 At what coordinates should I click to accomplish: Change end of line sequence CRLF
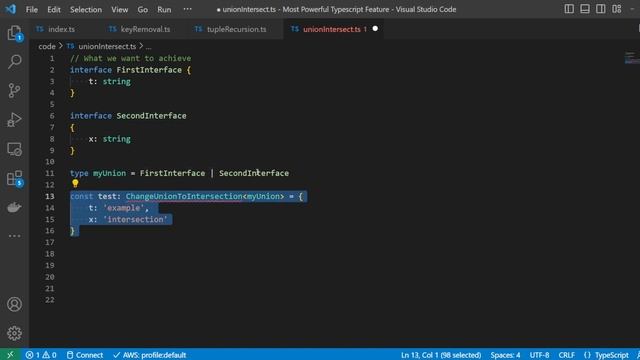pos(567,355)
